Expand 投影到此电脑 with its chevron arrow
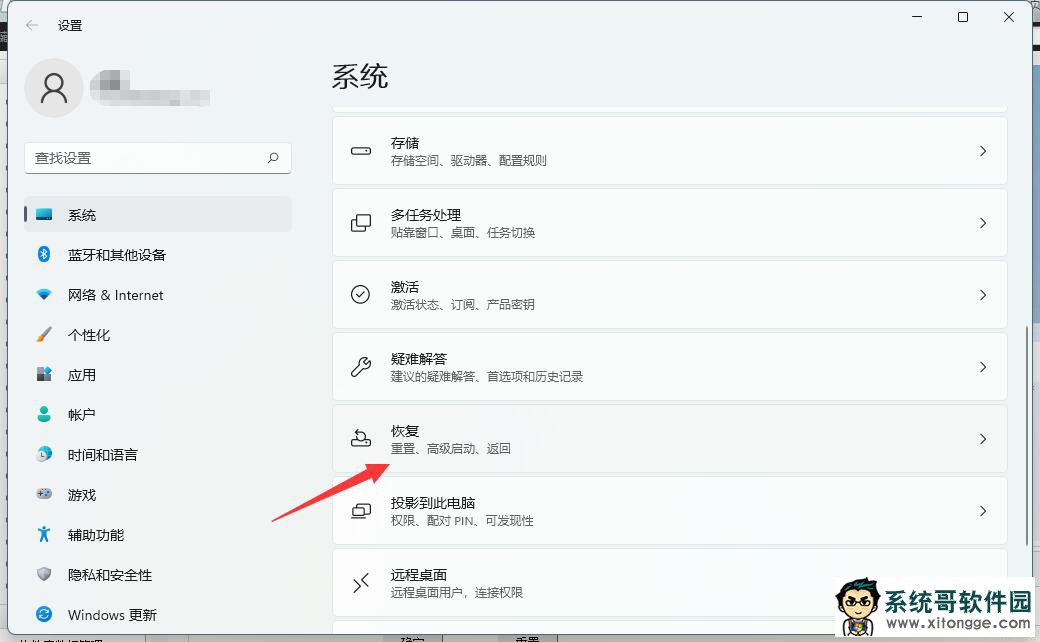 tap(983, 511)
